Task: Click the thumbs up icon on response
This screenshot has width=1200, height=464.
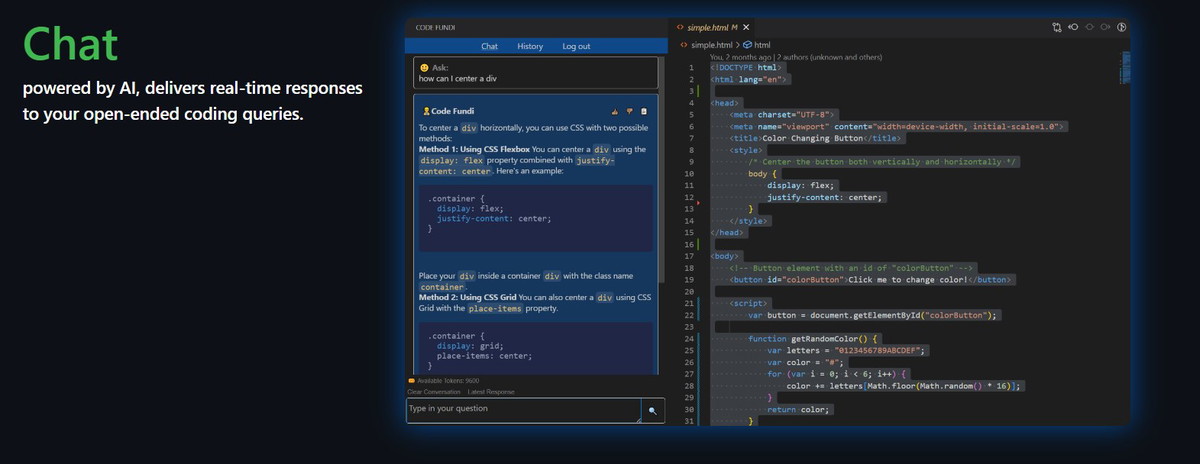Action: (615, 111)
